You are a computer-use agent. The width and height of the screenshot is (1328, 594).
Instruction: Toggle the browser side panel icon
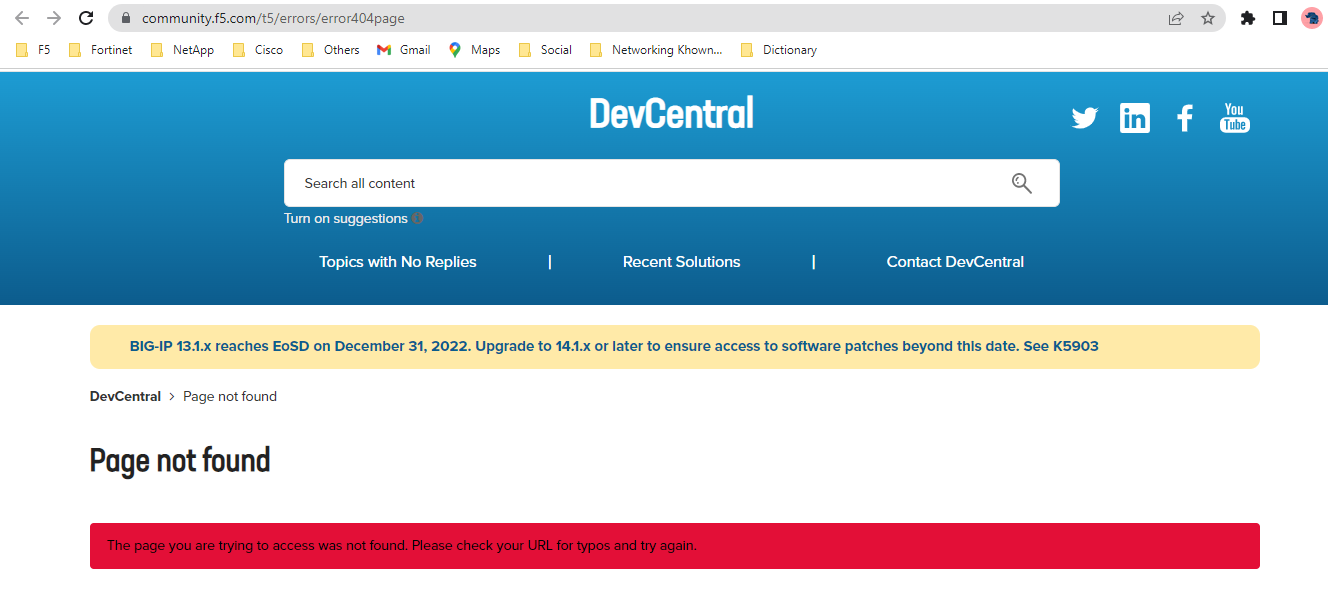click(x=1279, y=18)
